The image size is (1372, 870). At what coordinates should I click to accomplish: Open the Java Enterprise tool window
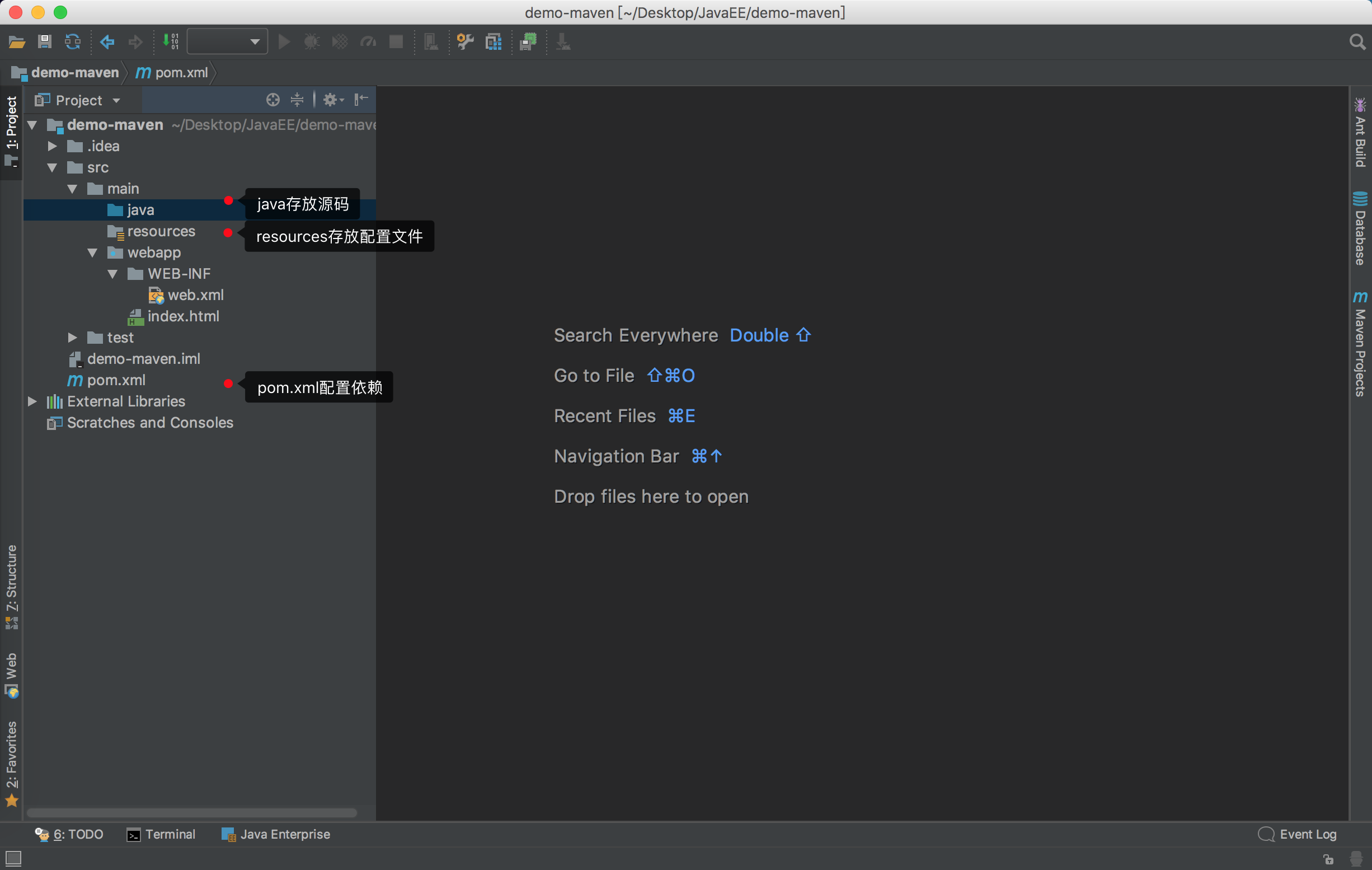click(x=276, y=835)
